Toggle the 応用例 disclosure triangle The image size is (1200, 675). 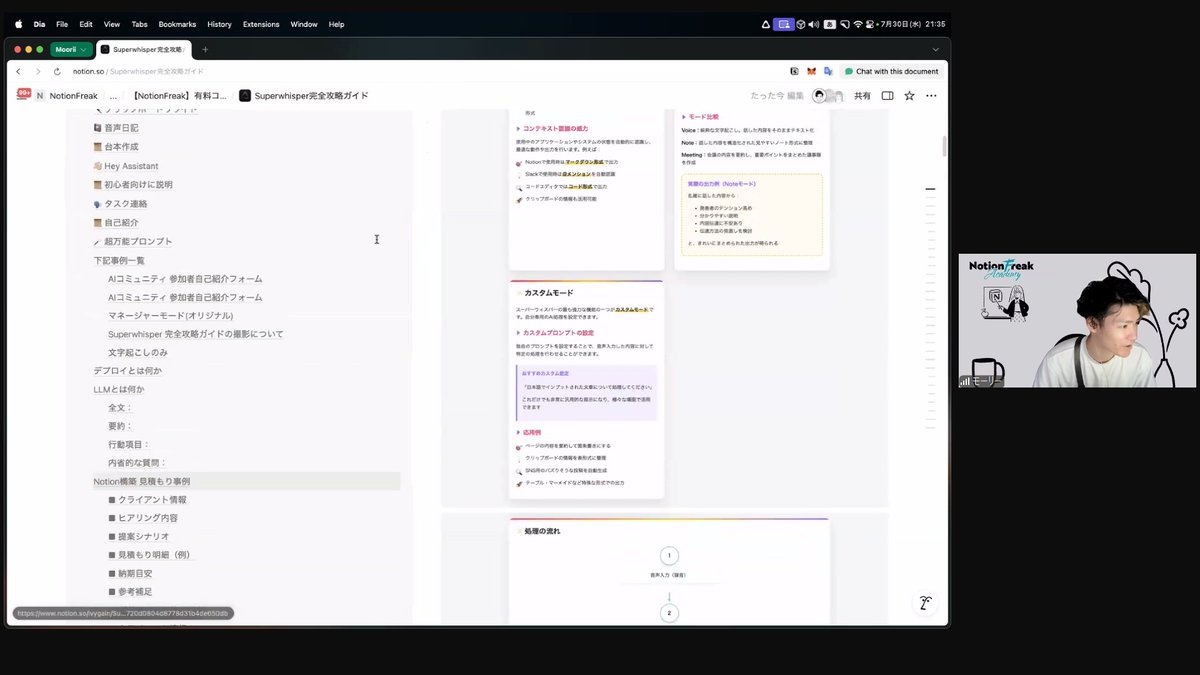[518, 433]
